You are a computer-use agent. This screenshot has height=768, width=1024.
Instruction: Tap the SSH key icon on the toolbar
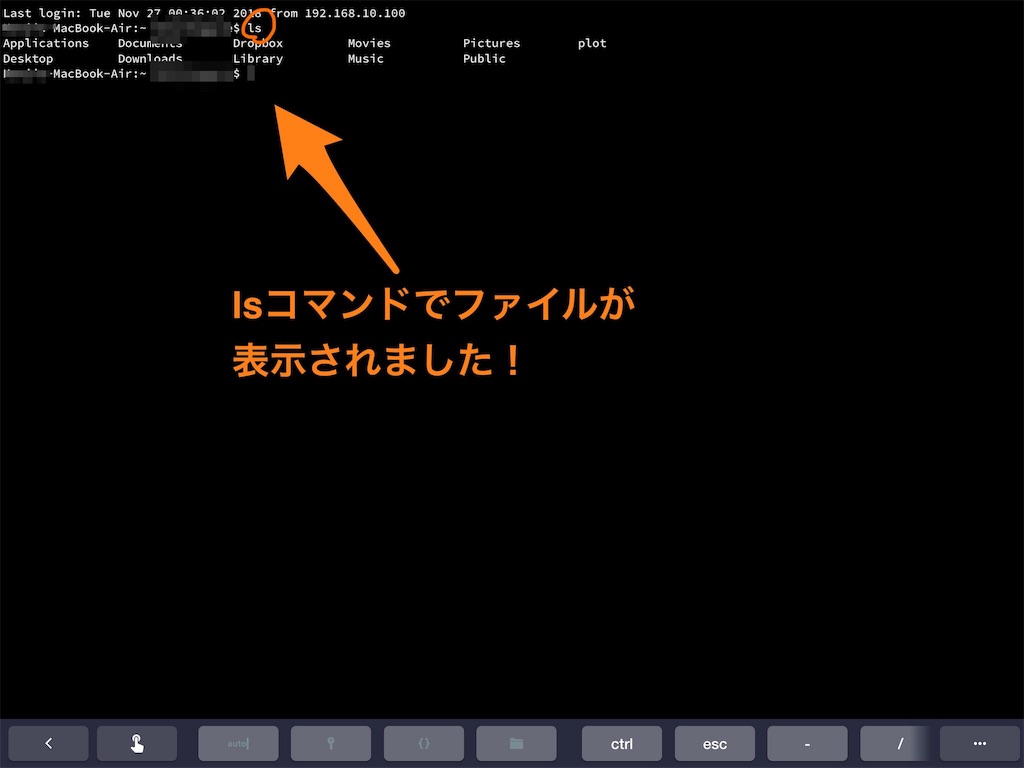(331, 743)
